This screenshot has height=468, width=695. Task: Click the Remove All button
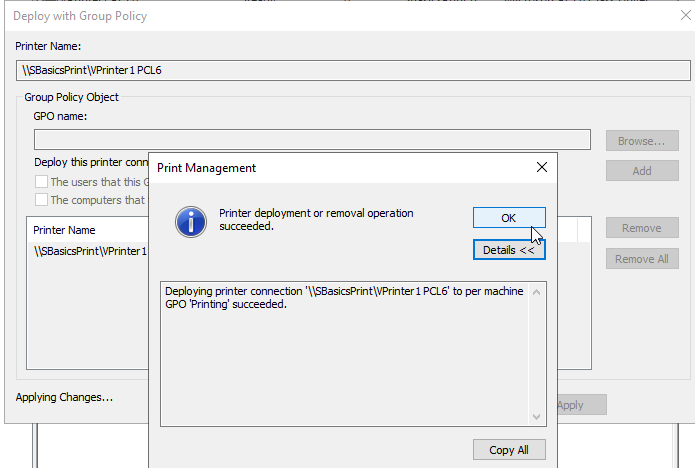coord(642,259)
